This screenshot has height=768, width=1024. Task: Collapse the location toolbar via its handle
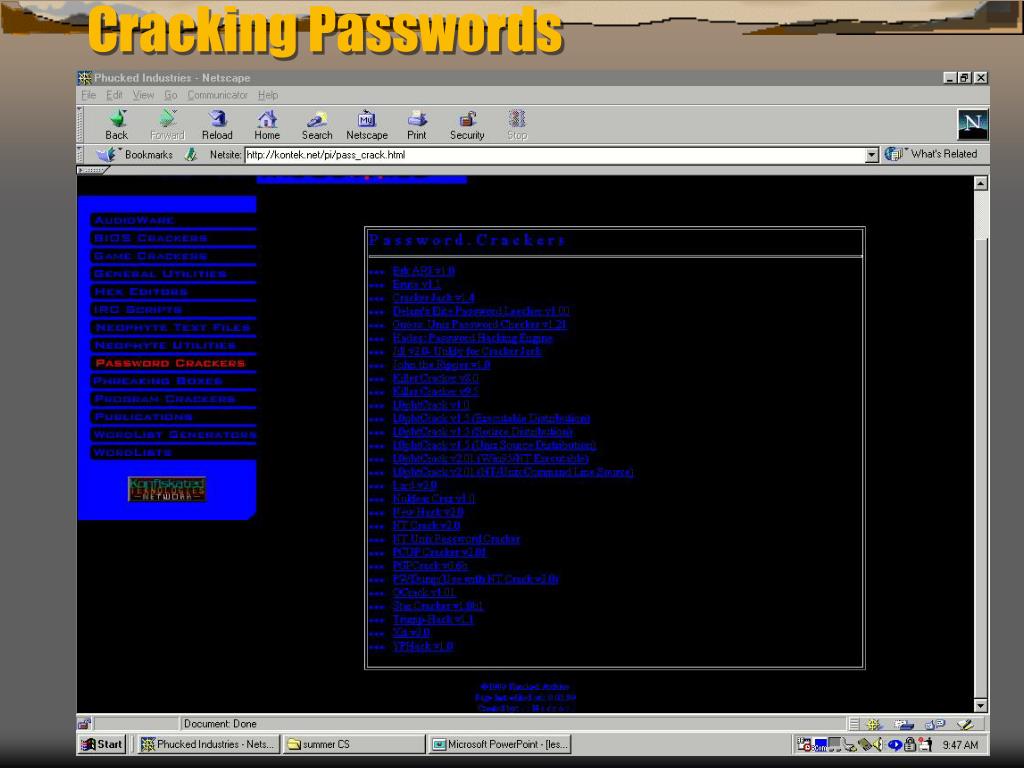80,155
